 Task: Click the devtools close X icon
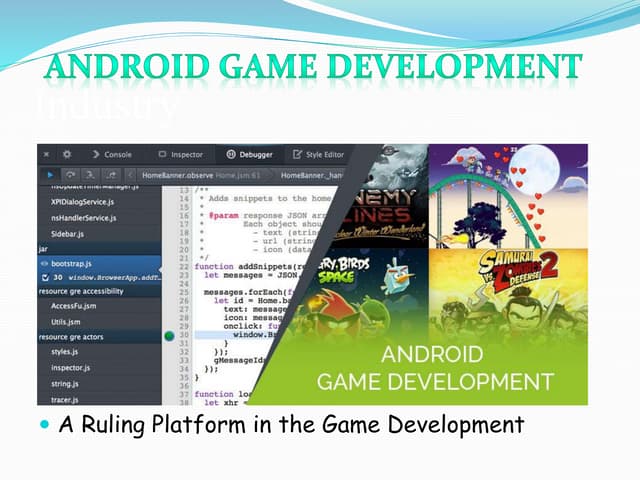[x=46, y=155]
